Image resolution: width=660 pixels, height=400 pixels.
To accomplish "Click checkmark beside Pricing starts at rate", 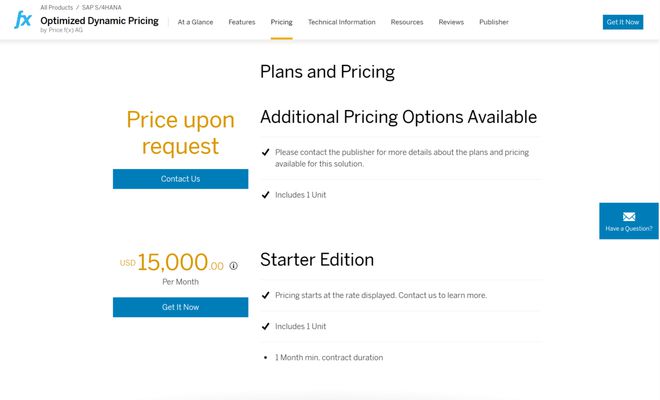I will point(266,296).
